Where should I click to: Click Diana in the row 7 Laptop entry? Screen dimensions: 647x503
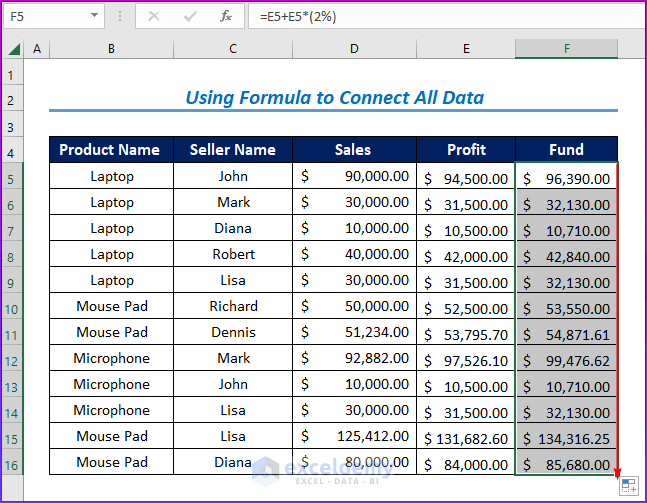point(233,228)
